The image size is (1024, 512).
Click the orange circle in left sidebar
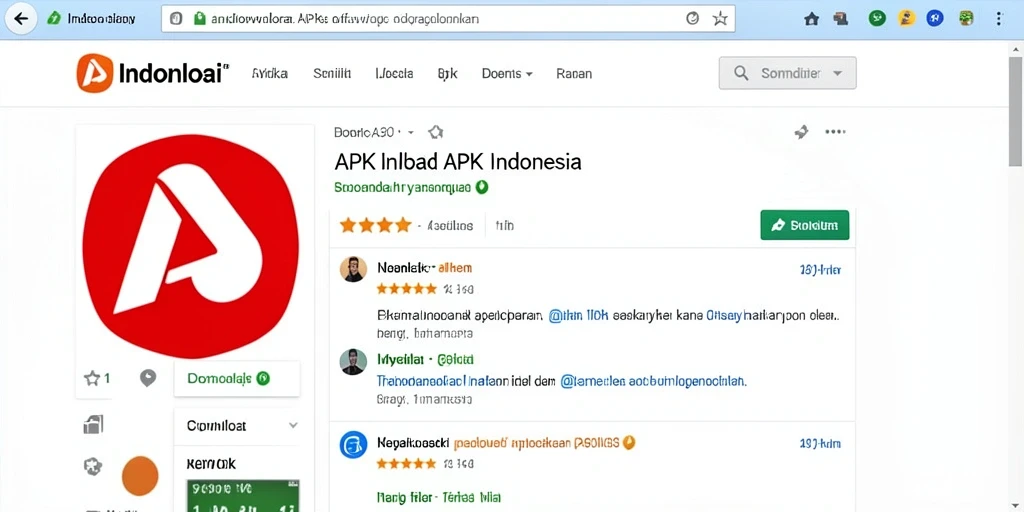pos(140,475)
